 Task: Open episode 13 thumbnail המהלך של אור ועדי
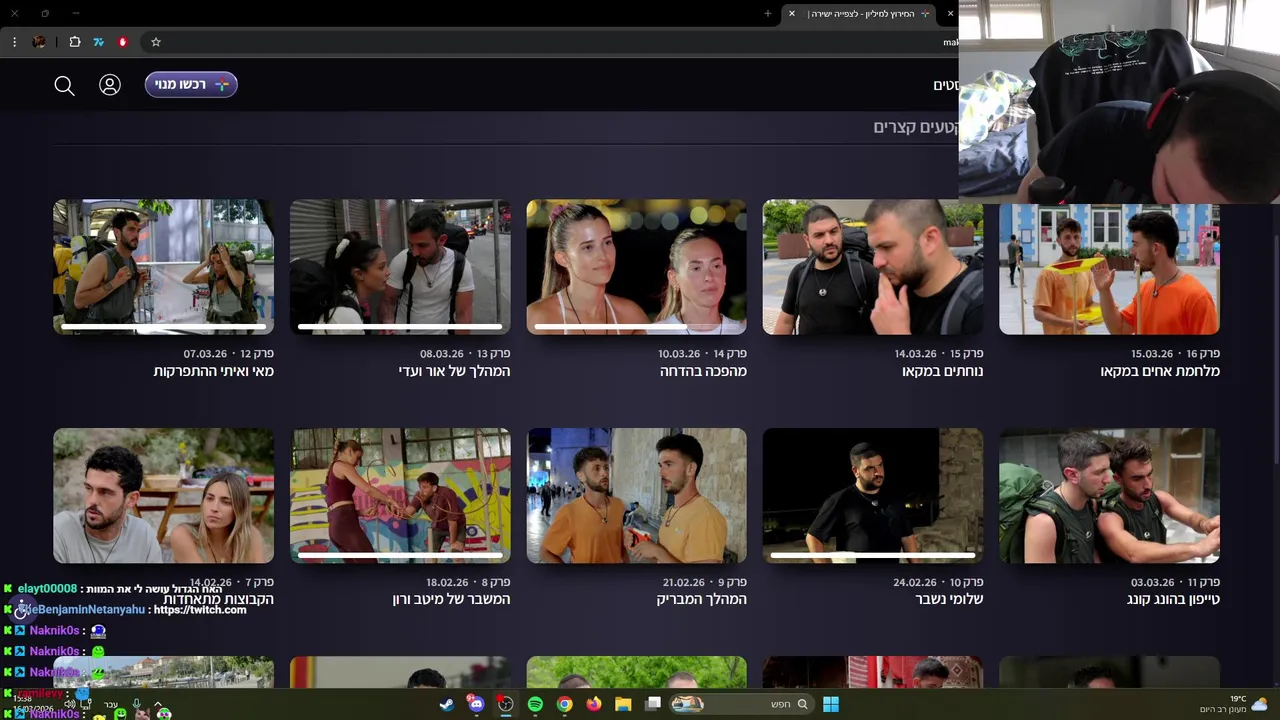pos(400,267)
